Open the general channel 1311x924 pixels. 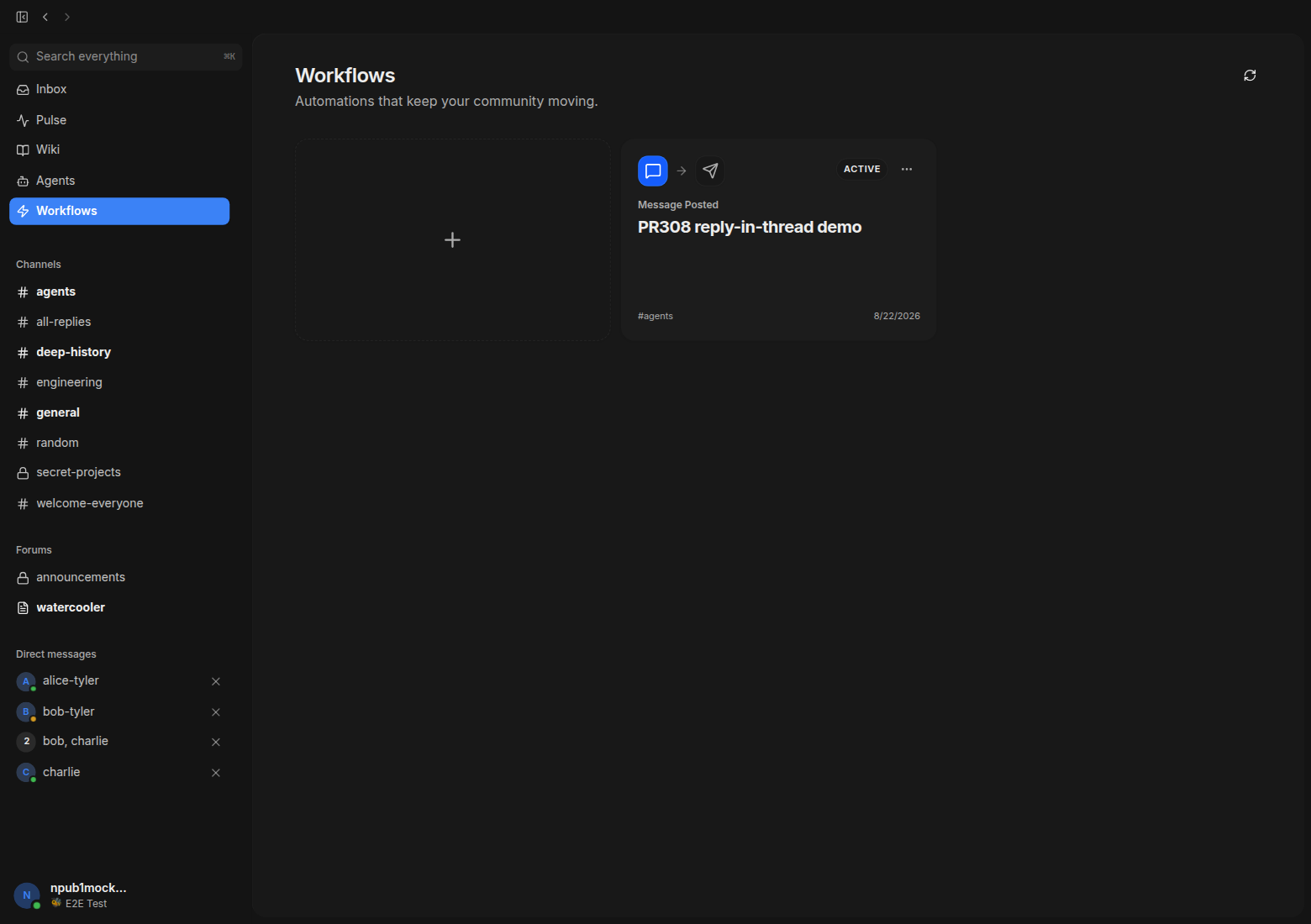coord(119,412)
